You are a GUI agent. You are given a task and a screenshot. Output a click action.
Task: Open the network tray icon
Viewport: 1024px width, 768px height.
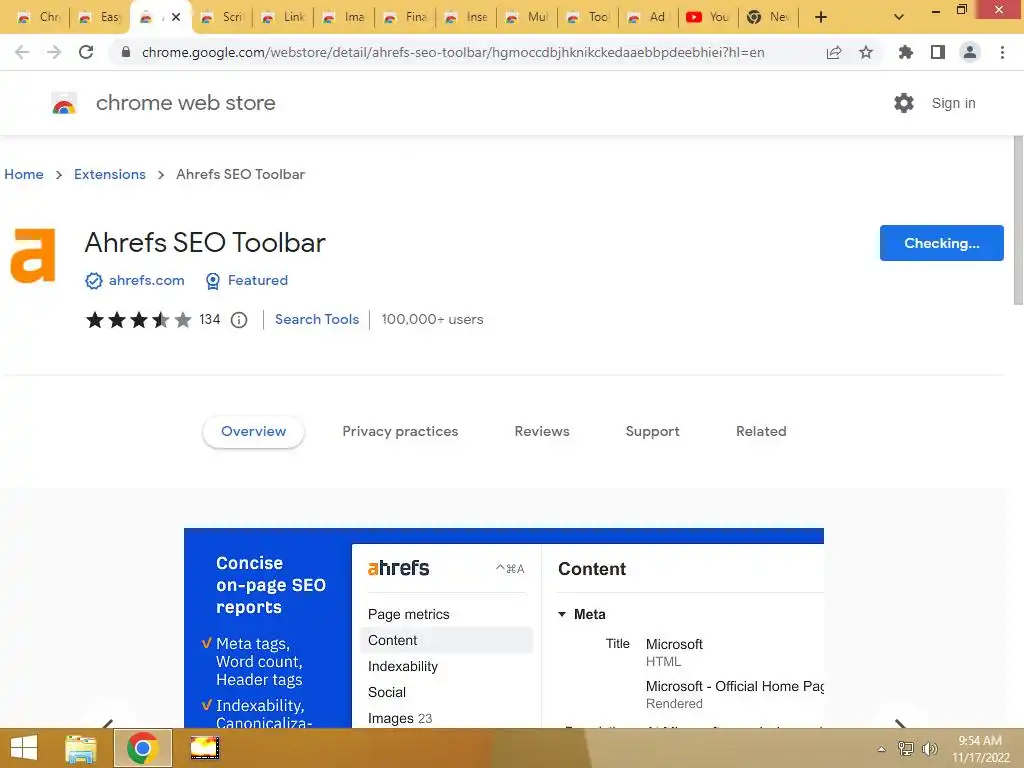tap(905, 749)
